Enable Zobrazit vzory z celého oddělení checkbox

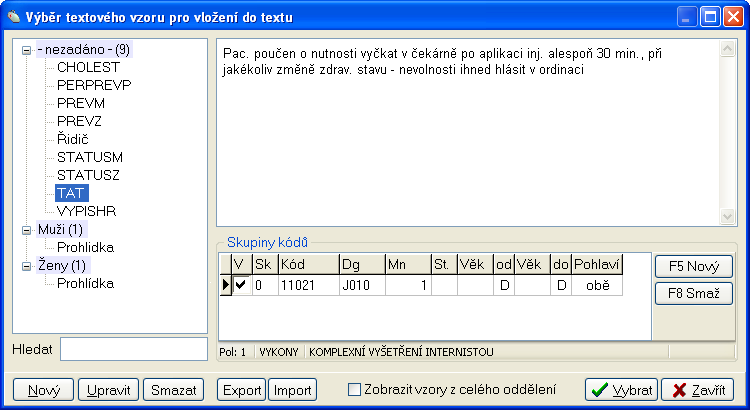354,390
